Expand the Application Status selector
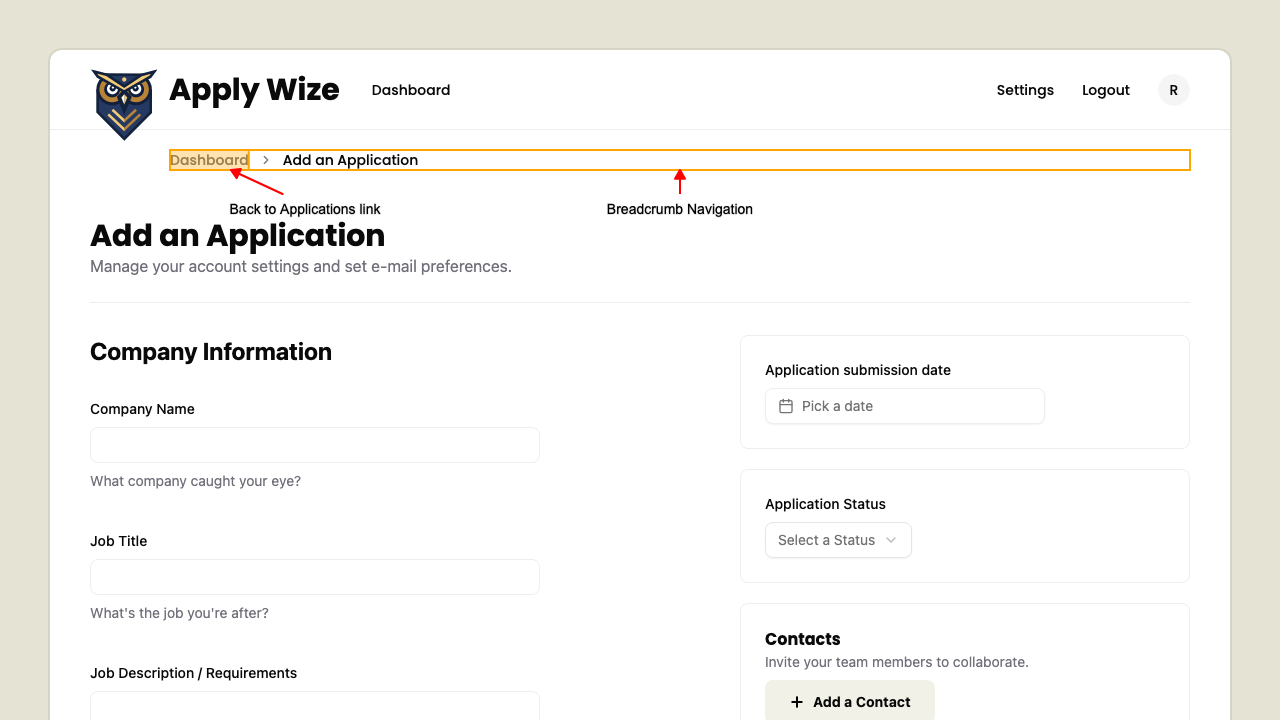 838,540
